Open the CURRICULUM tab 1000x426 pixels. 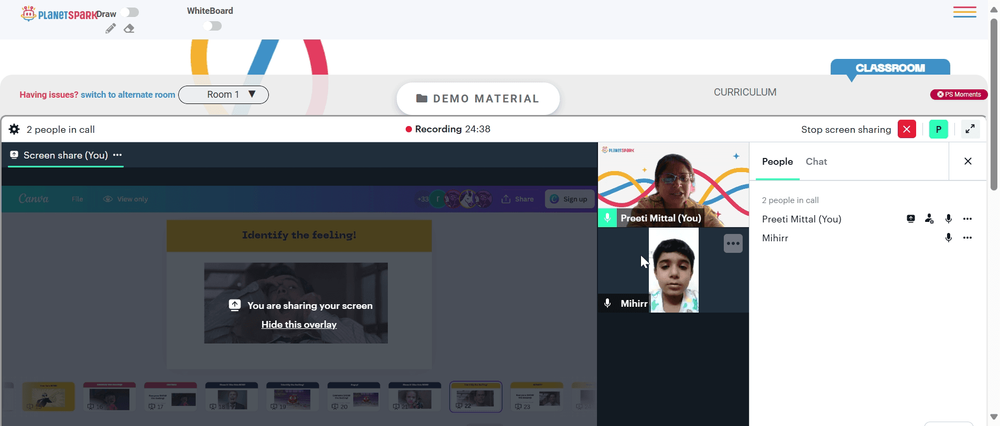click(745, 92)
